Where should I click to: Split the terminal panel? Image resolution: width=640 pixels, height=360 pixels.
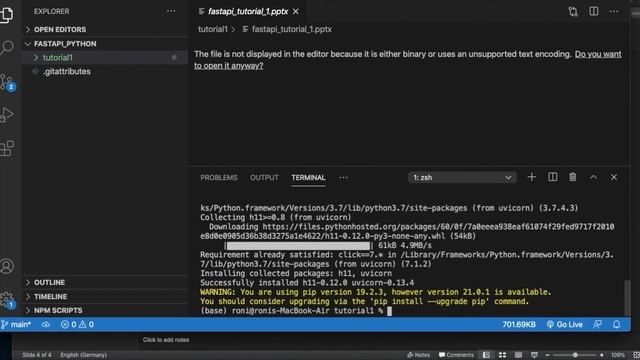[x=552, y=177]
